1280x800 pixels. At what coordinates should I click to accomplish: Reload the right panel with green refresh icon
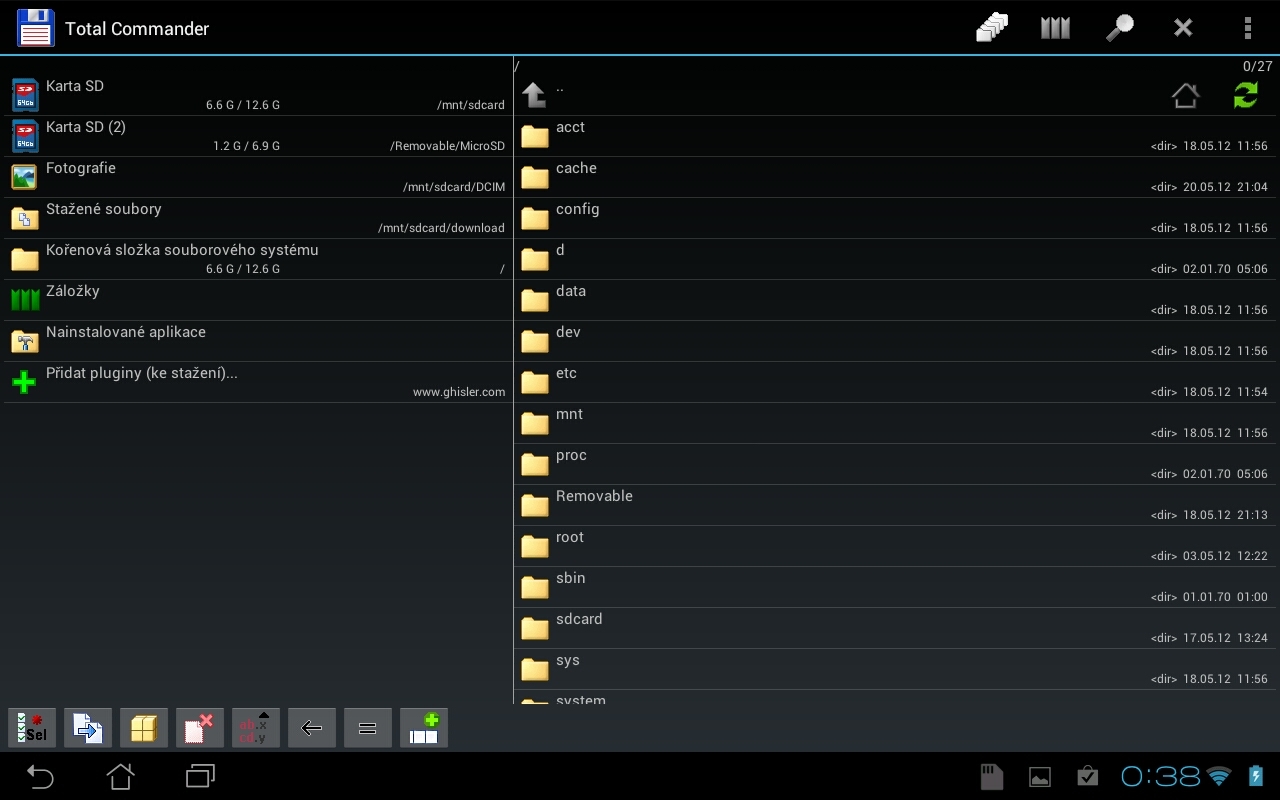point(1245,96)
